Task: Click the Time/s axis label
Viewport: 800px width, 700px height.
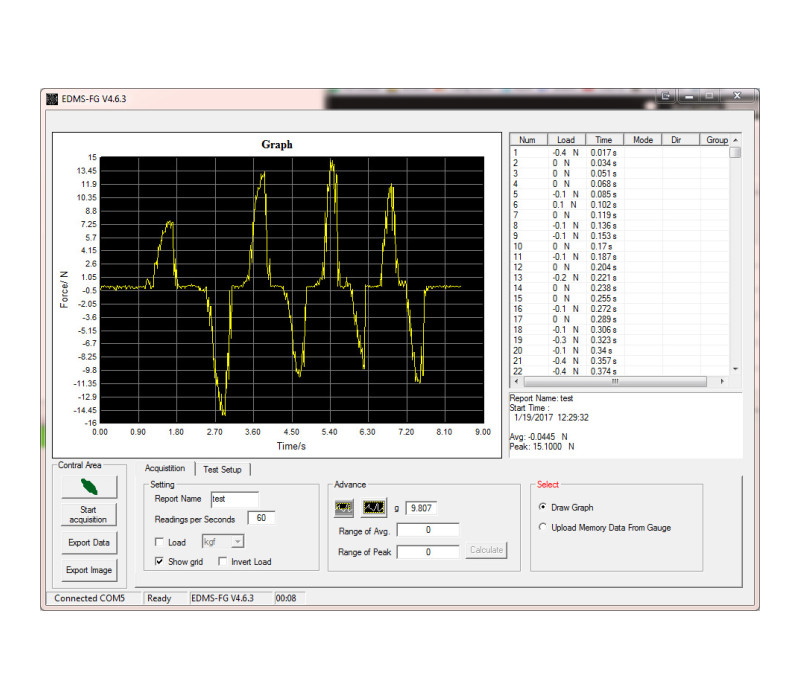Action: pyautogui.click(x=291, y=446)
